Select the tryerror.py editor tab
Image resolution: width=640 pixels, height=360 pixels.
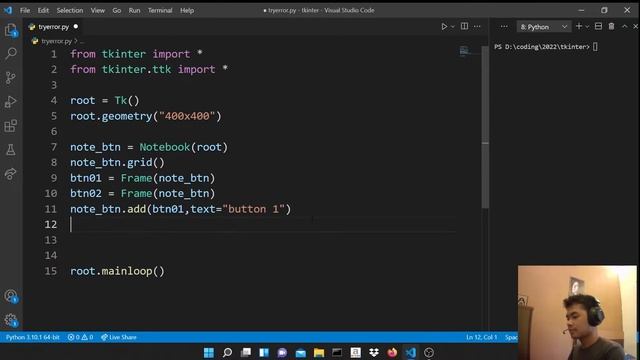53,27
